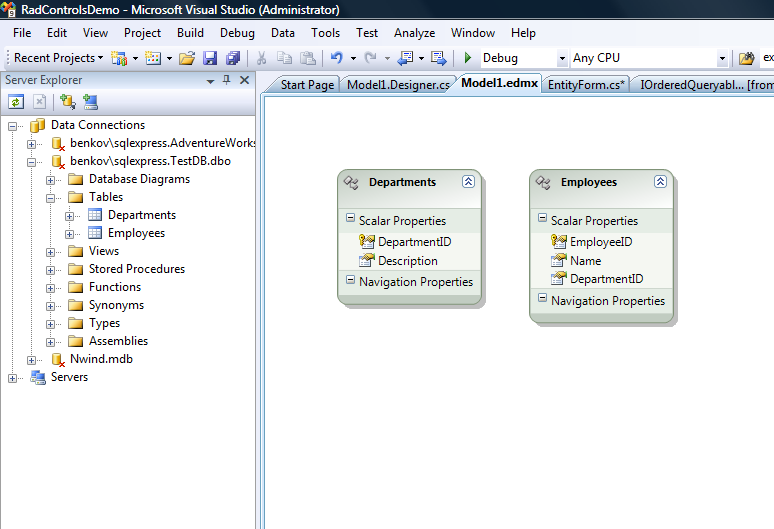
Task: Collapse the Employees entity shape
Action: pyautogui.click(x=660, y=182)
